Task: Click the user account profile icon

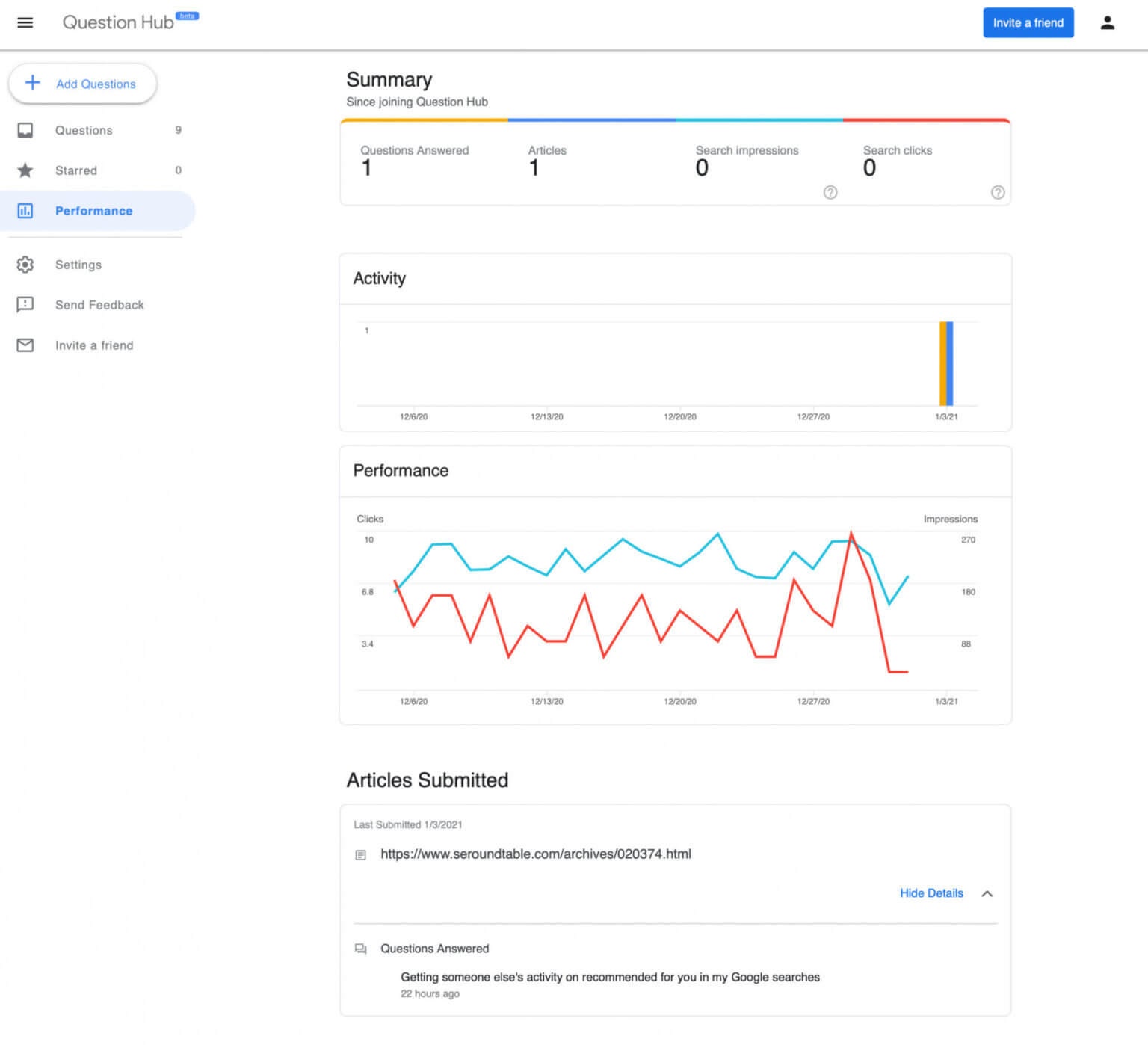Action: (1107, 22)
